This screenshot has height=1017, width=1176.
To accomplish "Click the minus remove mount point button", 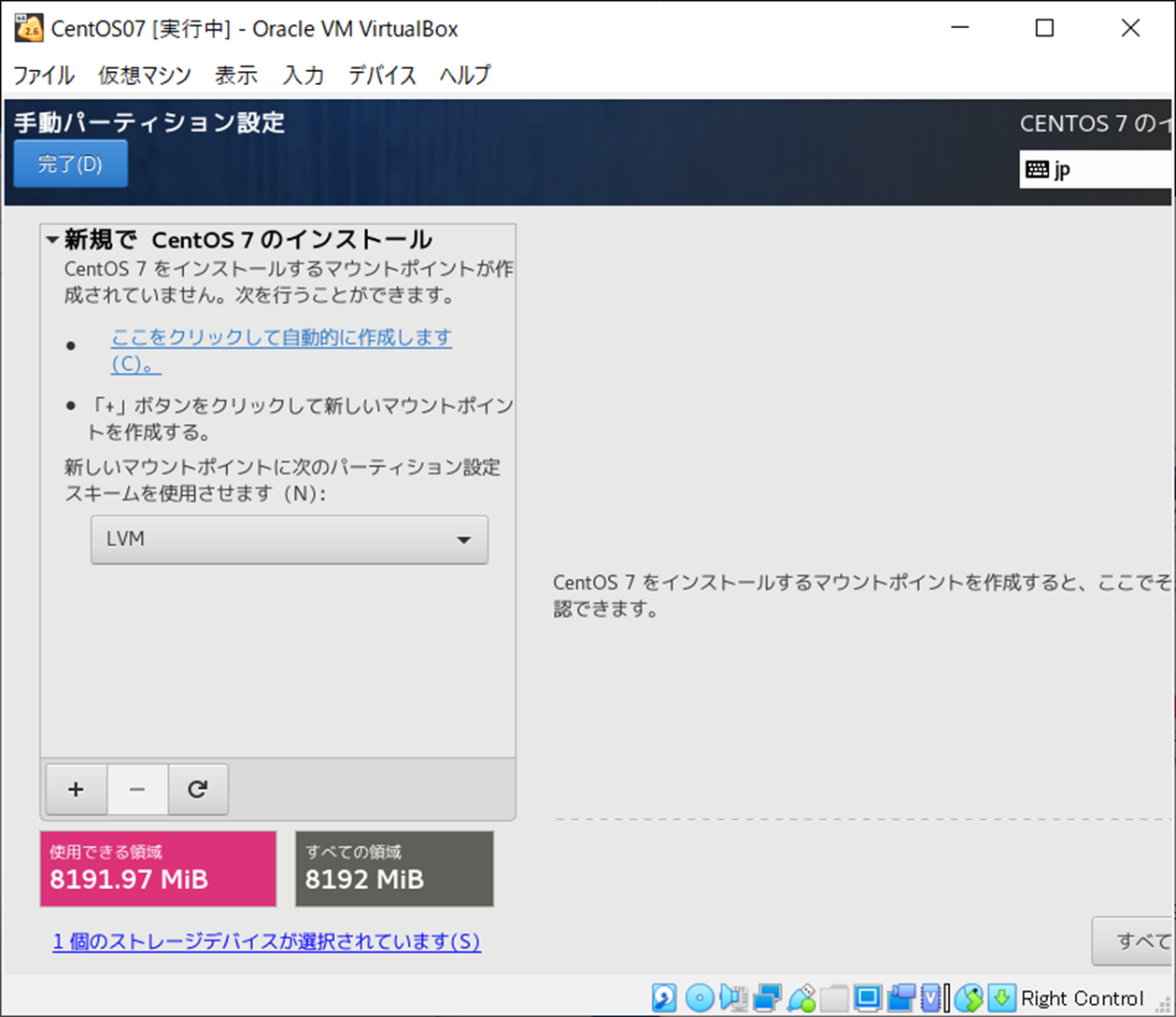I will 137,789.
